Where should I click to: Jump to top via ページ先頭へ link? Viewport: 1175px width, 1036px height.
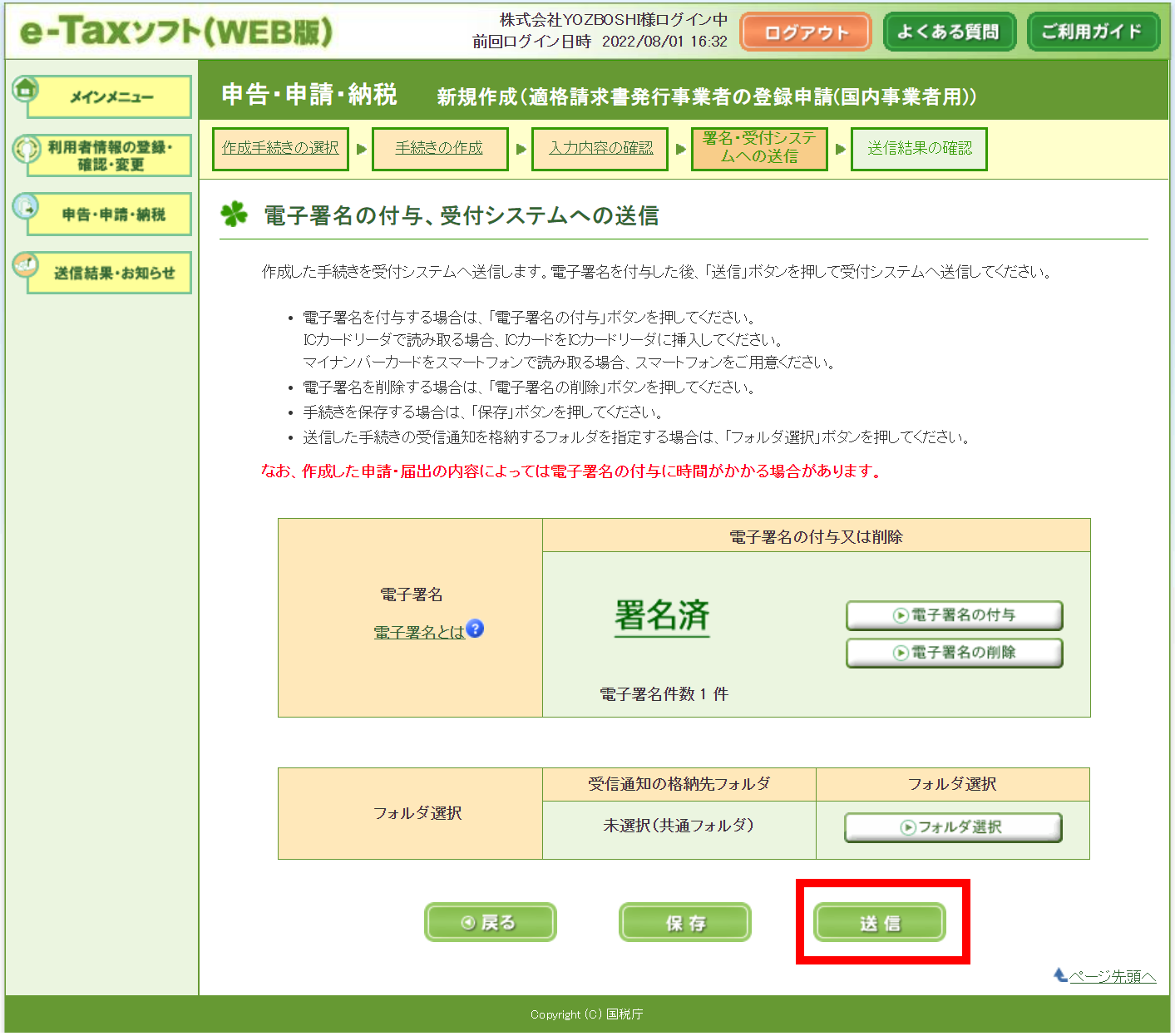1112,976
